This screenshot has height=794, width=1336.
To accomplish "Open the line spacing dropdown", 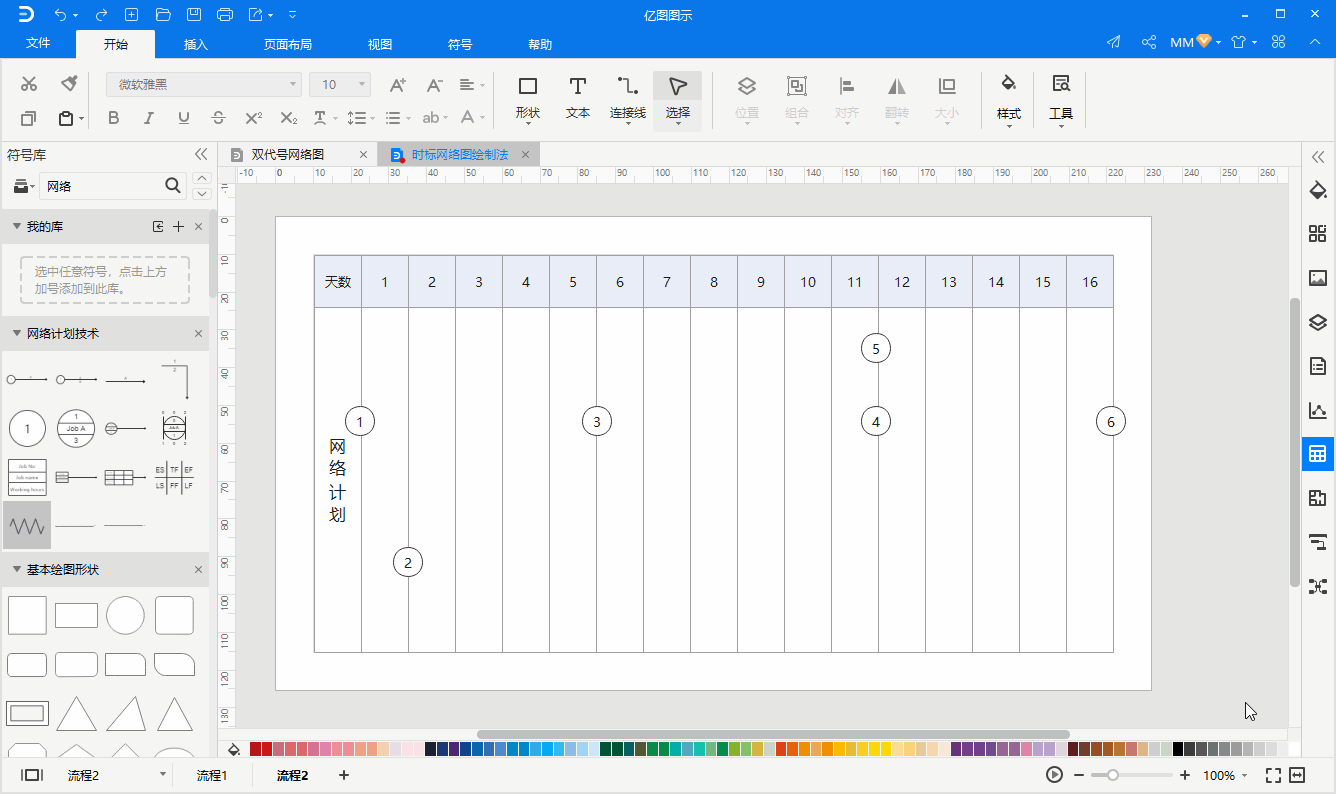I will click(361, 118).
